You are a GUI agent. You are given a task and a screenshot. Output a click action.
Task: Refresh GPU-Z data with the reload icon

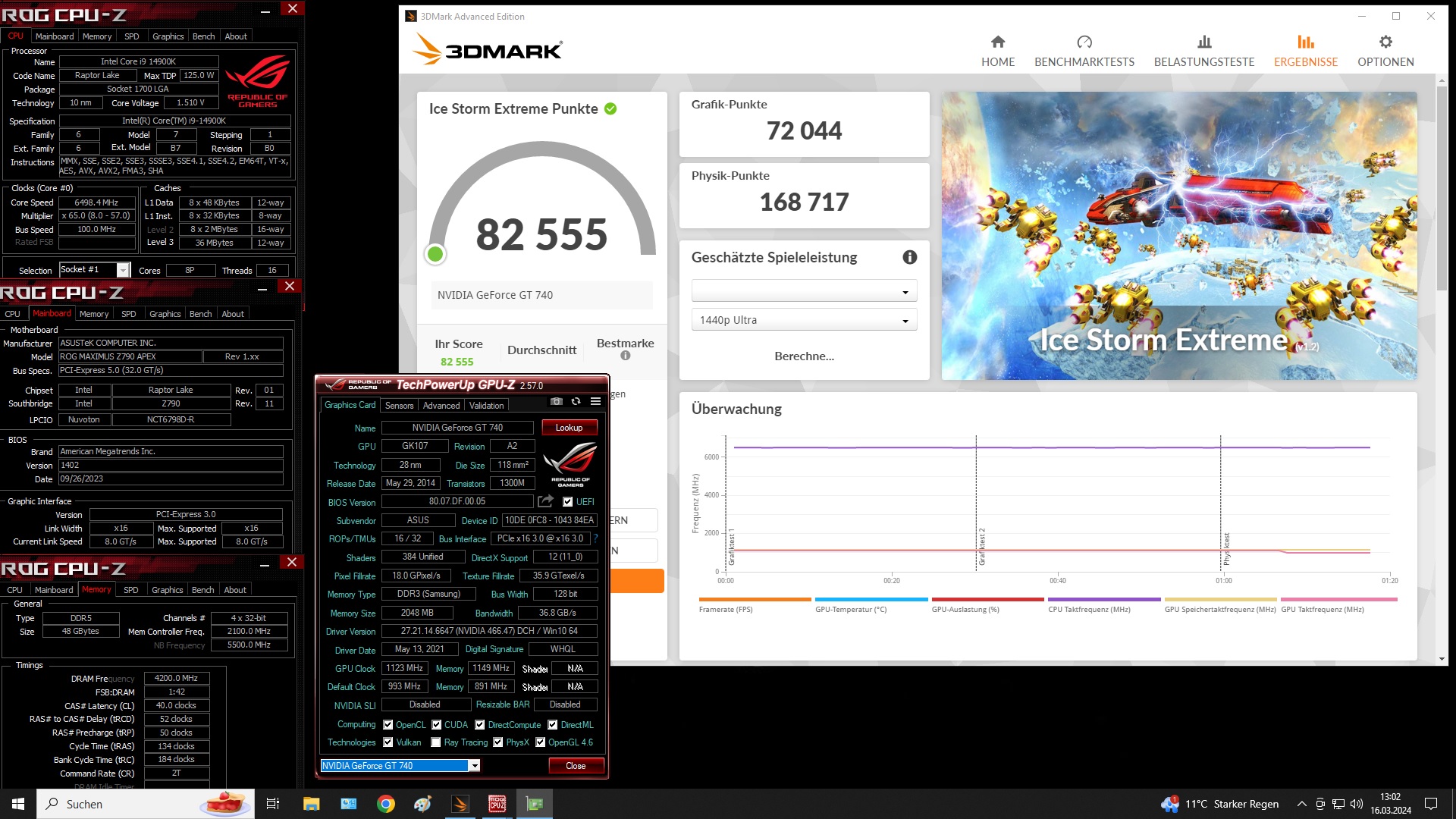576,401
